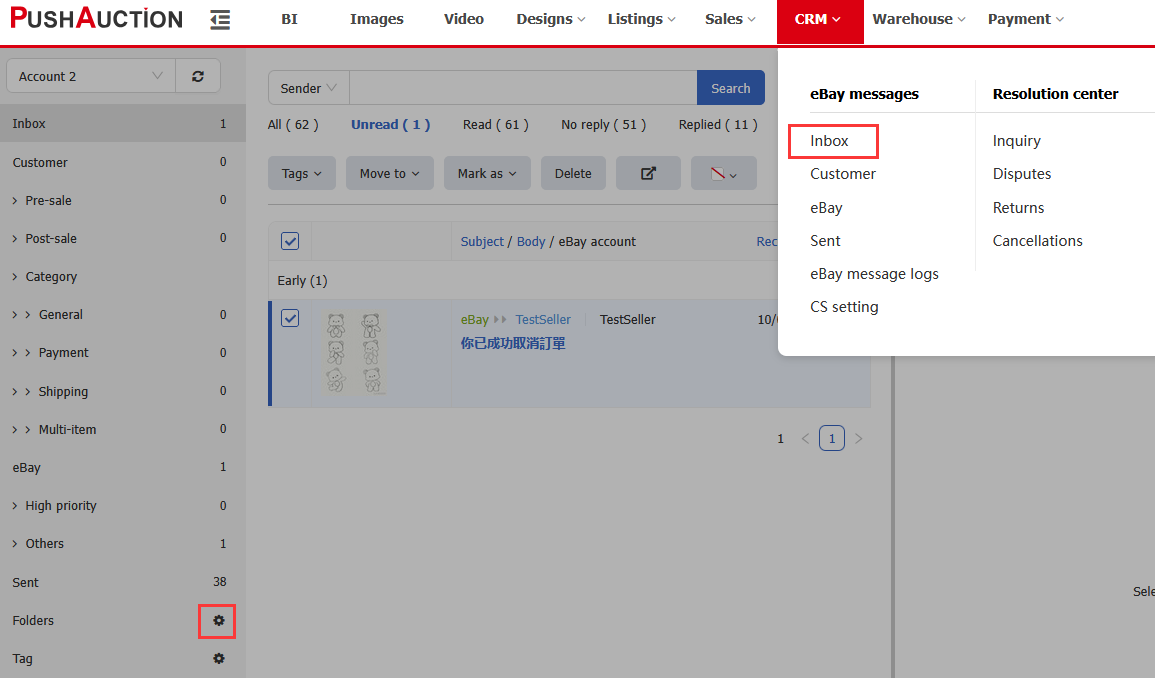This screenshot has height=678, width=1155.
Task: Expand the Pre-sale folder in sidebar
Action: click(x=15, y=200)
